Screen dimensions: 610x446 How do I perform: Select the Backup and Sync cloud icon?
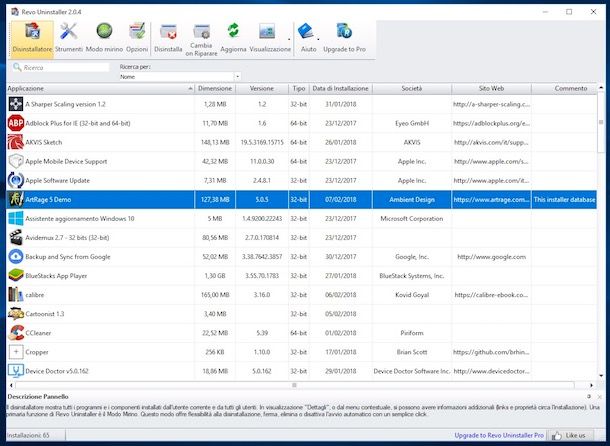point(16,256)
